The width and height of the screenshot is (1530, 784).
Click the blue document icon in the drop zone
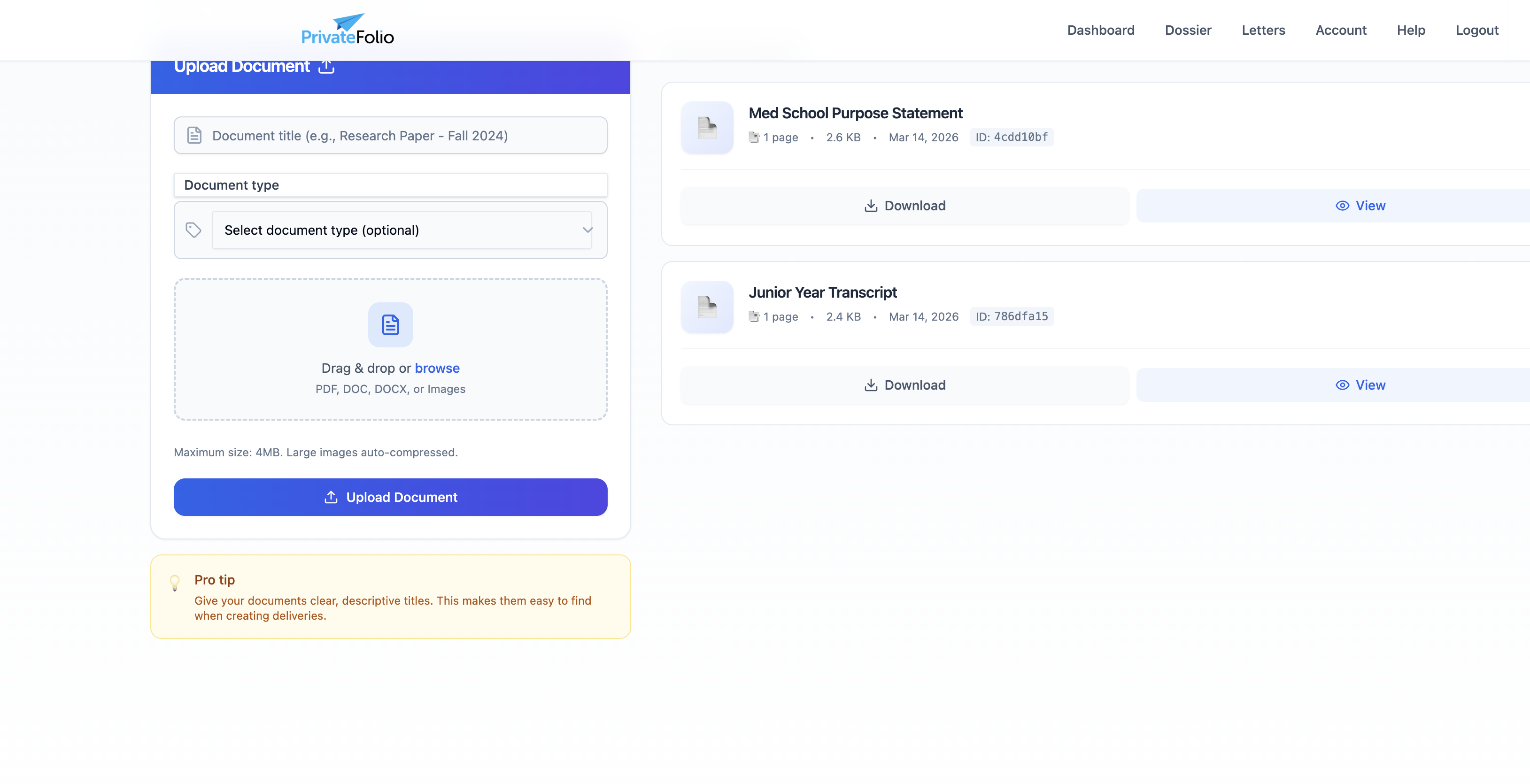tap(390, 325)
